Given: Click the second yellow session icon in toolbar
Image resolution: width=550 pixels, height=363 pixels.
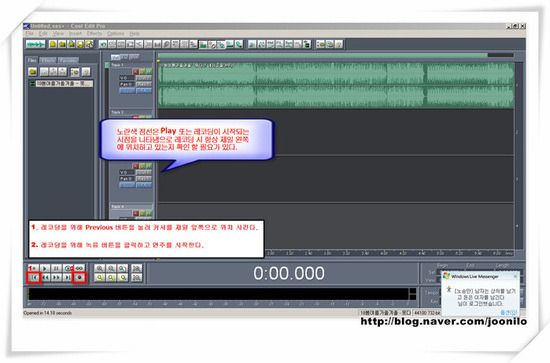Looking at the screenshot, I should 62,44.
